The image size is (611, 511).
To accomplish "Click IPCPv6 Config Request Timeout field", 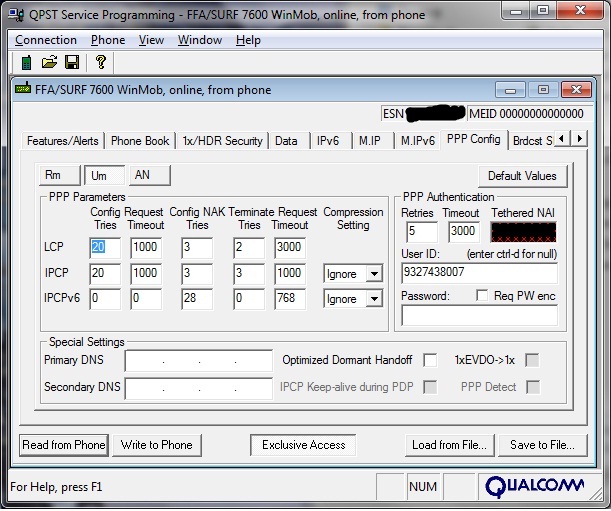I will pos(146,299).
